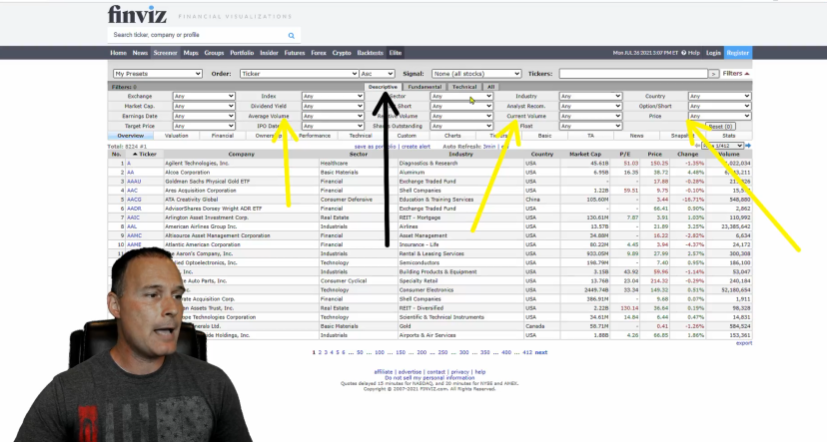
Task: Open Elite in the navigation bar
Action: point(395,53)
